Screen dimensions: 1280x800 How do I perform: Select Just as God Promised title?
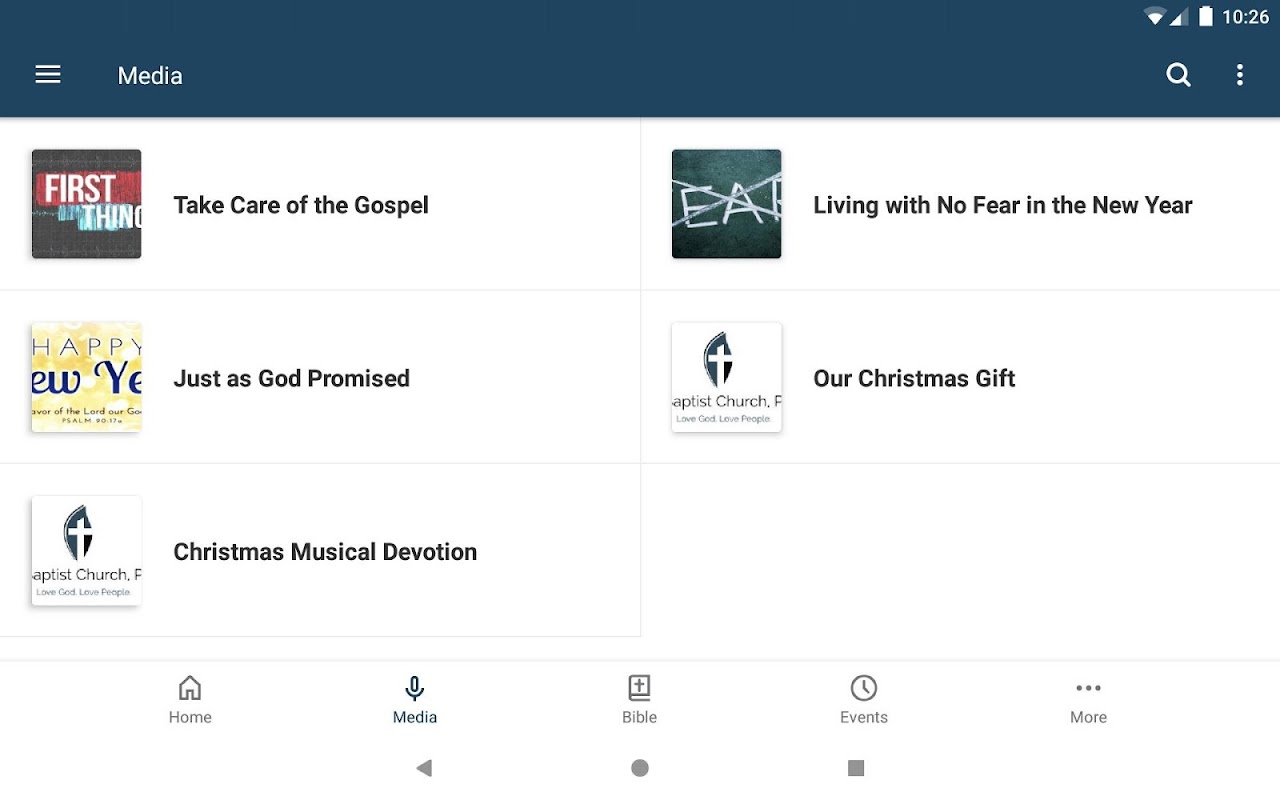pyautogui.click(x=291, y=378)
